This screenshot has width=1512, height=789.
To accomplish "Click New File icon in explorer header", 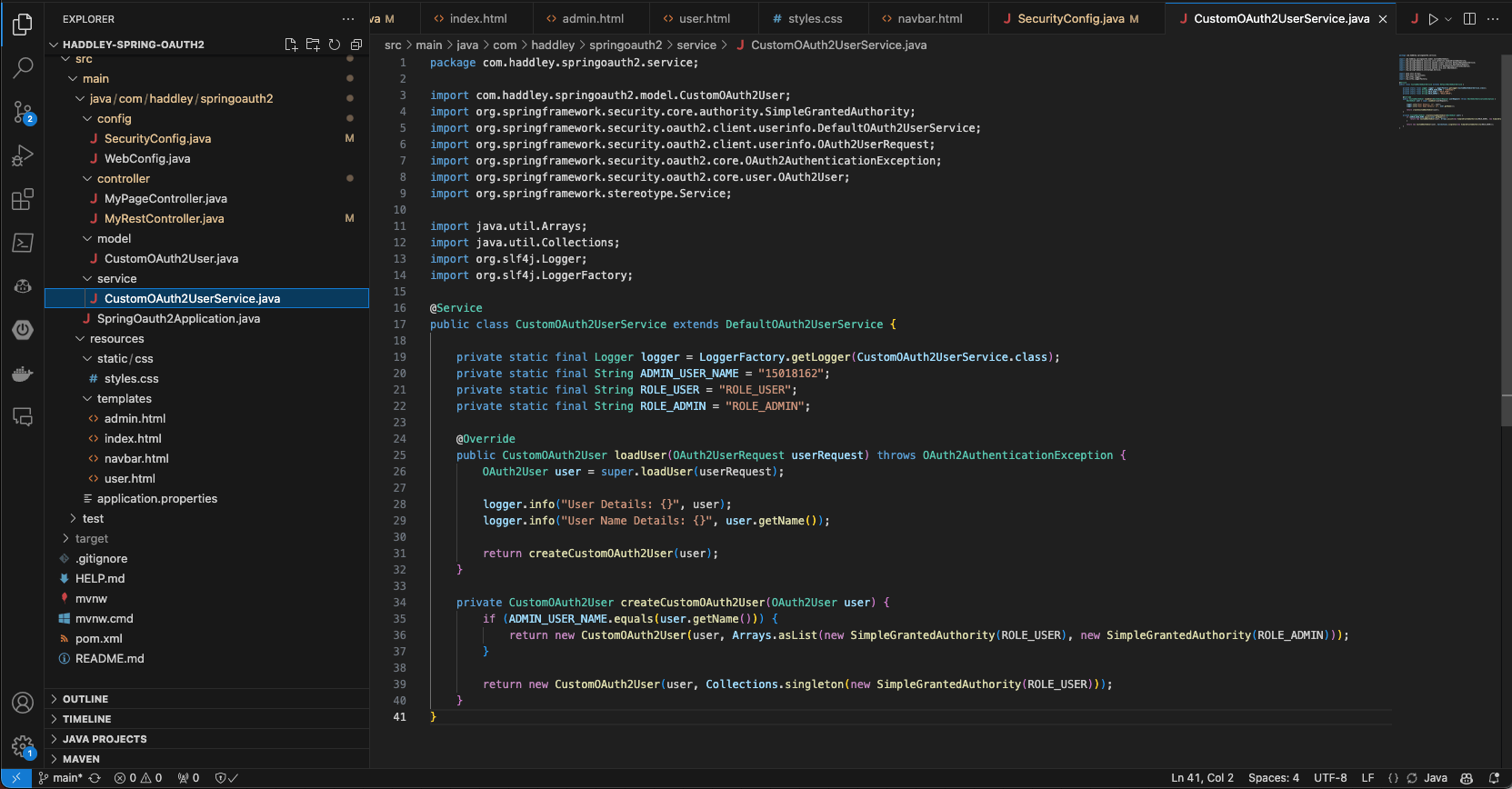I will (x=291, y=45).
